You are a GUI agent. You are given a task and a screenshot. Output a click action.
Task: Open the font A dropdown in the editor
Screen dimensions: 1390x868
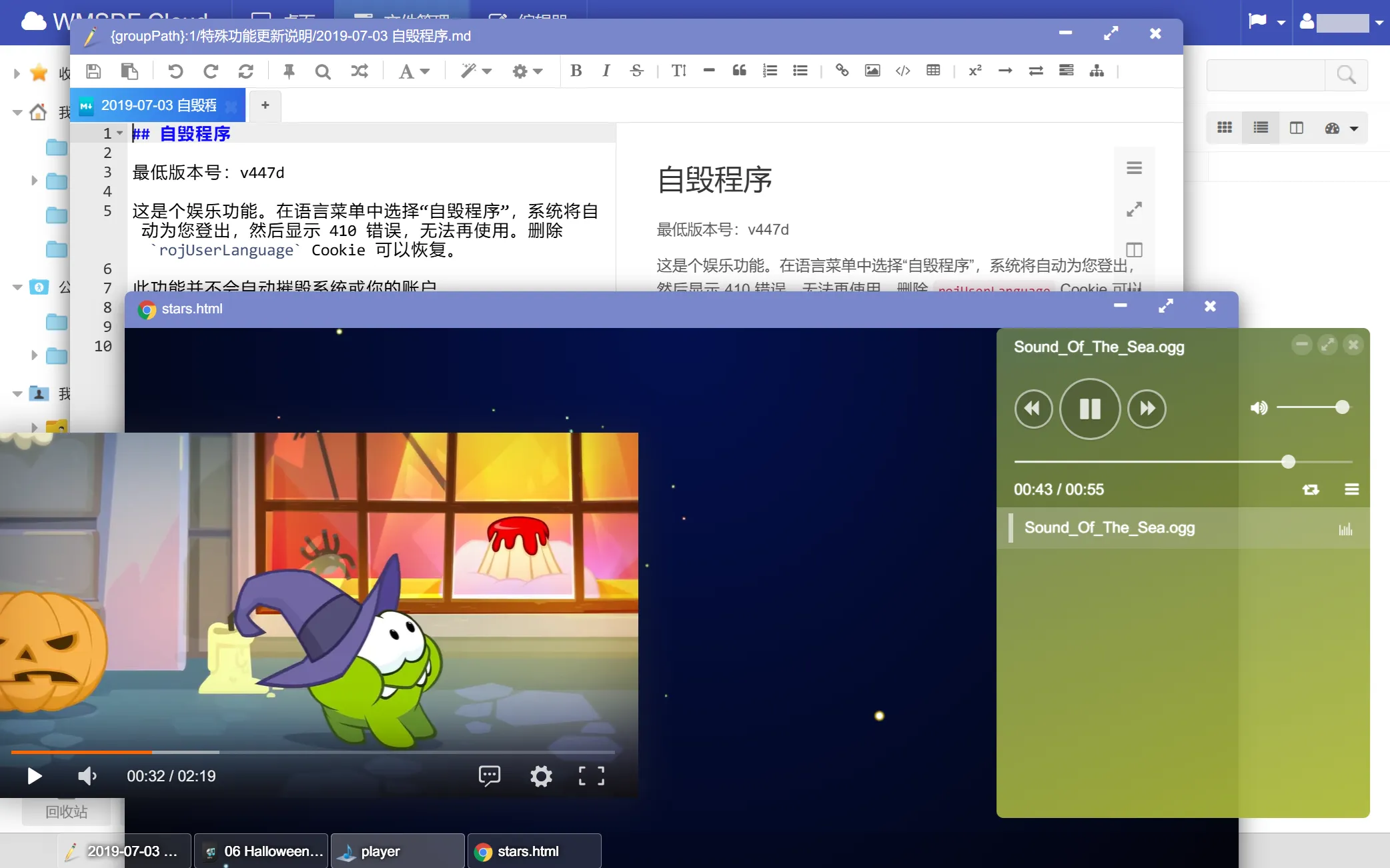tap(414, 71)
